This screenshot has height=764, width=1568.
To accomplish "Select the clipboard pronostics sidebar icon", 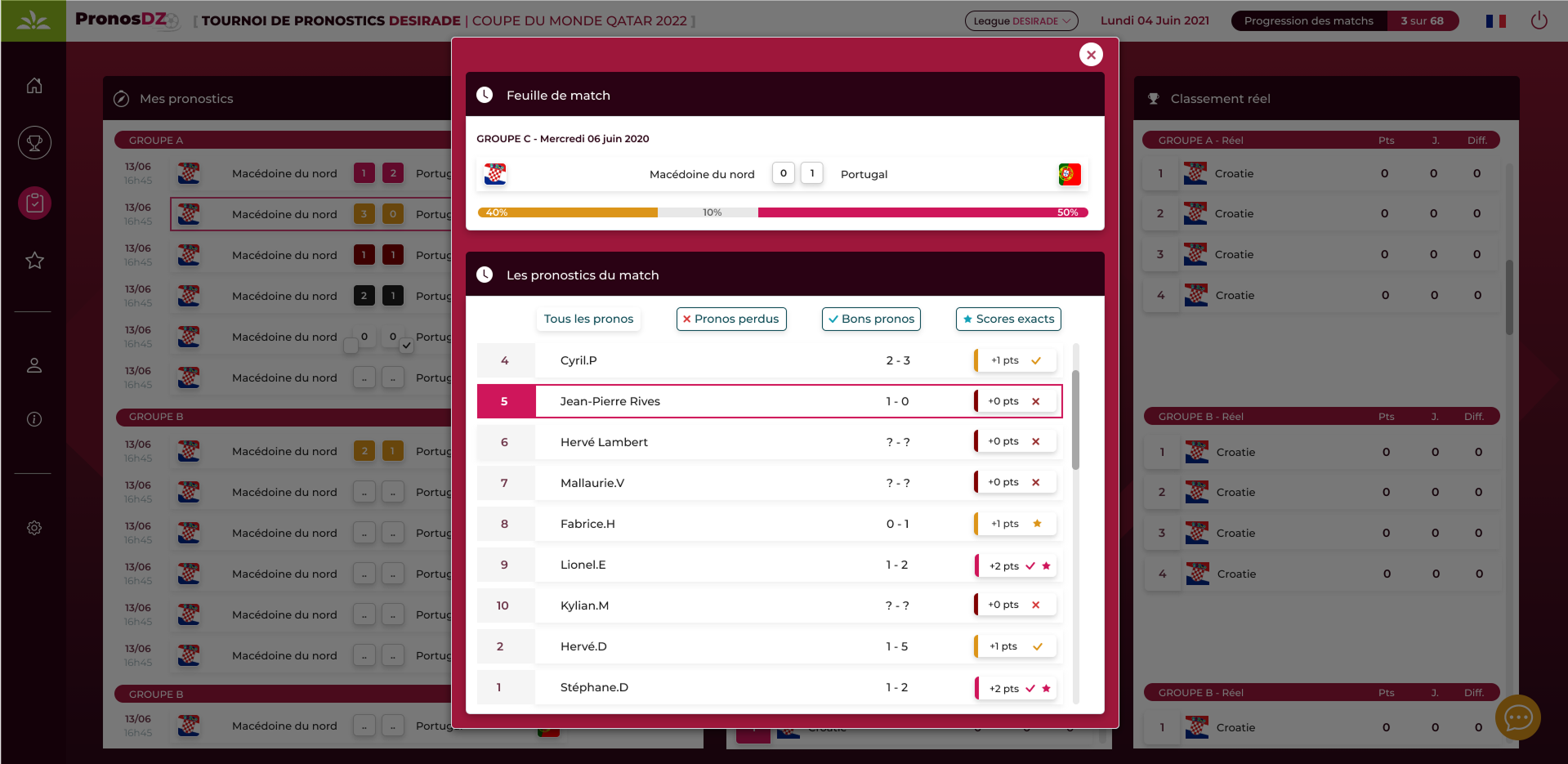I will 34,203.
